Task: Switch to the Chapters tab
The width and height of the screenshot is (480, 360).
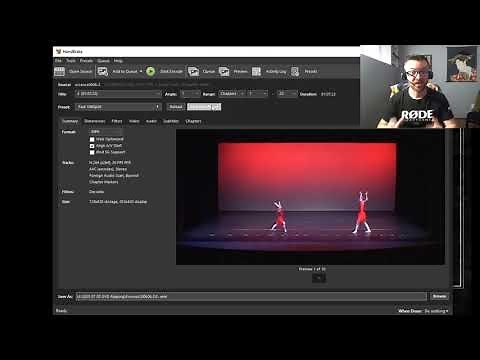Action: click(x=193, y=121)
